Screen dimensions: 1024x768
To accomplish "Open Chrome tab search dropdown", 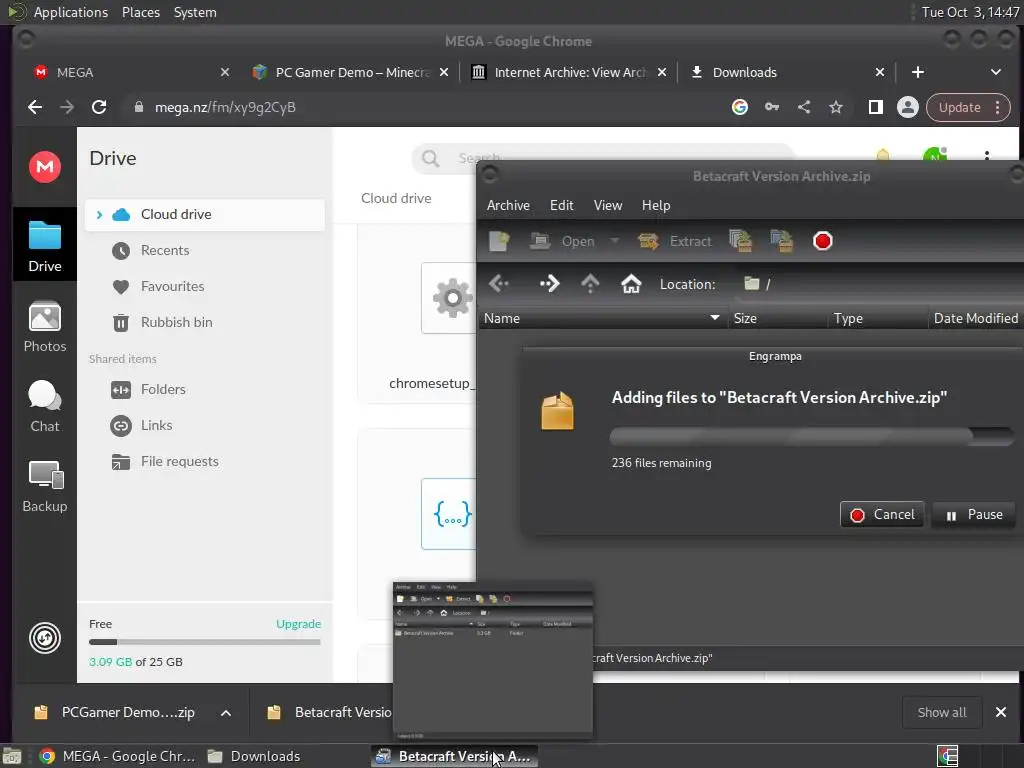I will click(x=996, y=72).
